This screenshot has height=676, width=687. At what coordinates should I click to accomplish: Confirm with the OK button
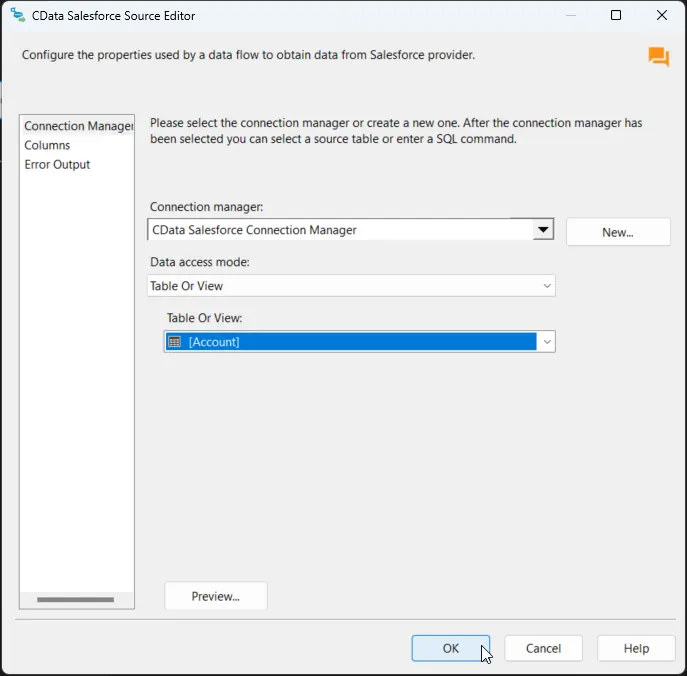point(450,648)
